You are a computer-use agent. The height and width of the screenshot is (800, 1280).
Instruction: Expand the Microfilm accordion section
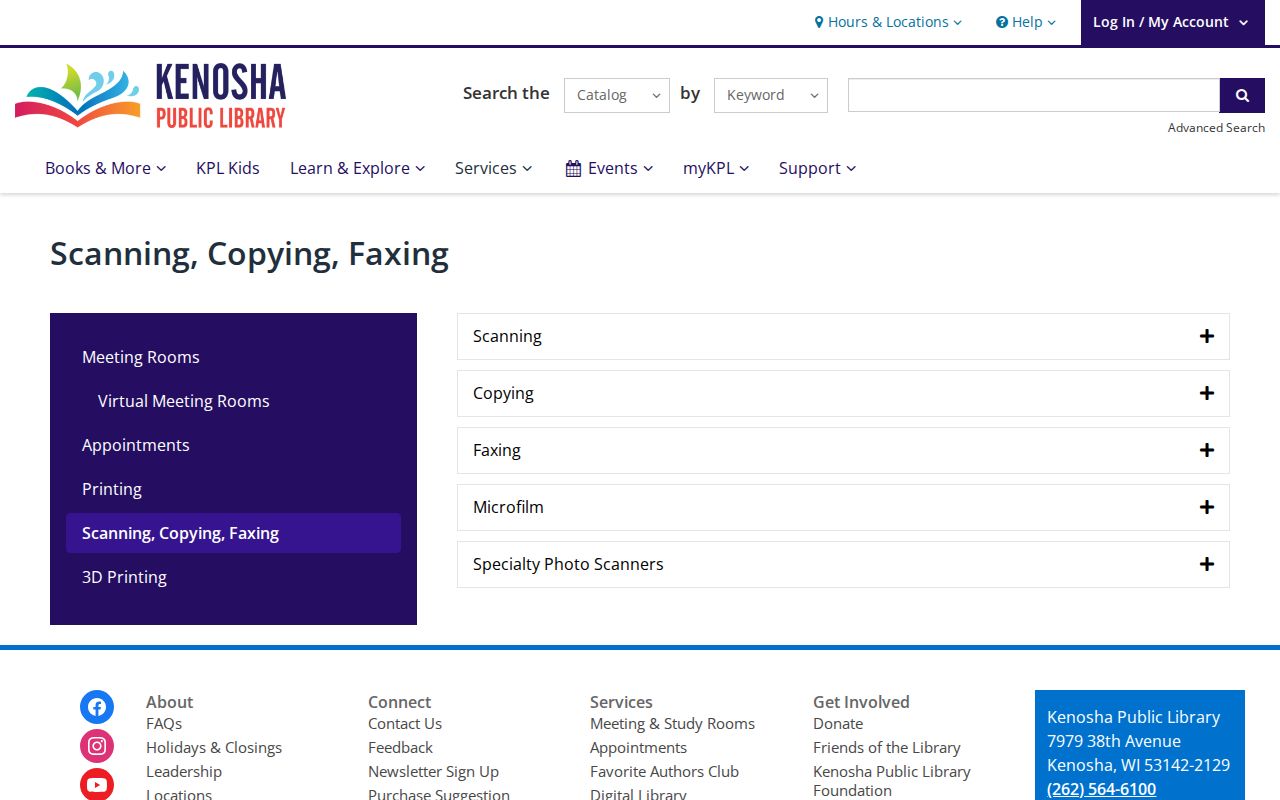(843, 507)
